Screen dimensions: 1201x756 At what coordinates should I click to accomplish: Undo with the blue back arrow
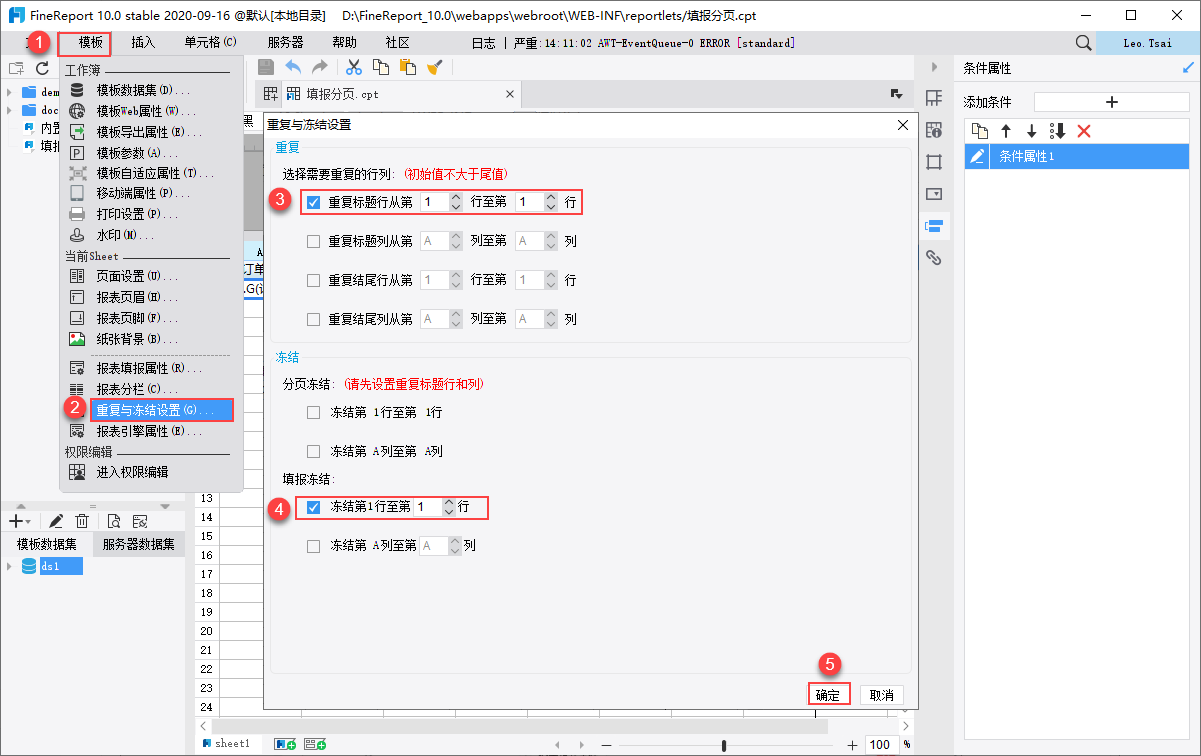(x=293, y=67)
